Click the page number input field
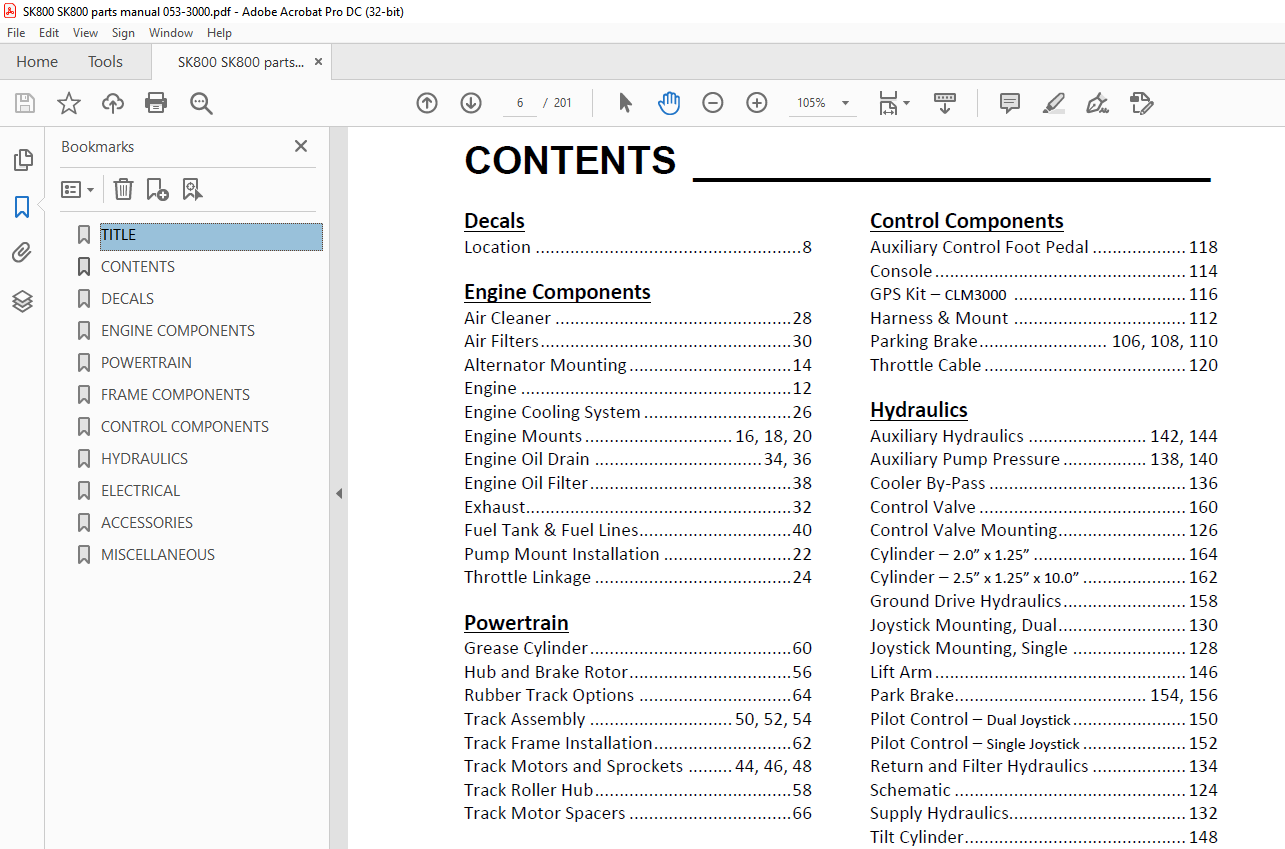The width and height of the screenshot is (1285, 849). (520, 103)
